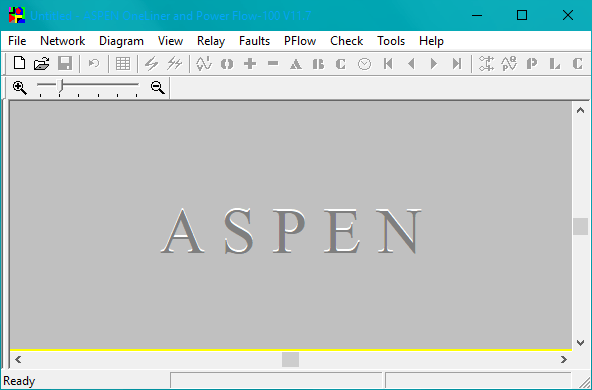Click the vertical scrollbar thumb

click(x=580, y=227)
